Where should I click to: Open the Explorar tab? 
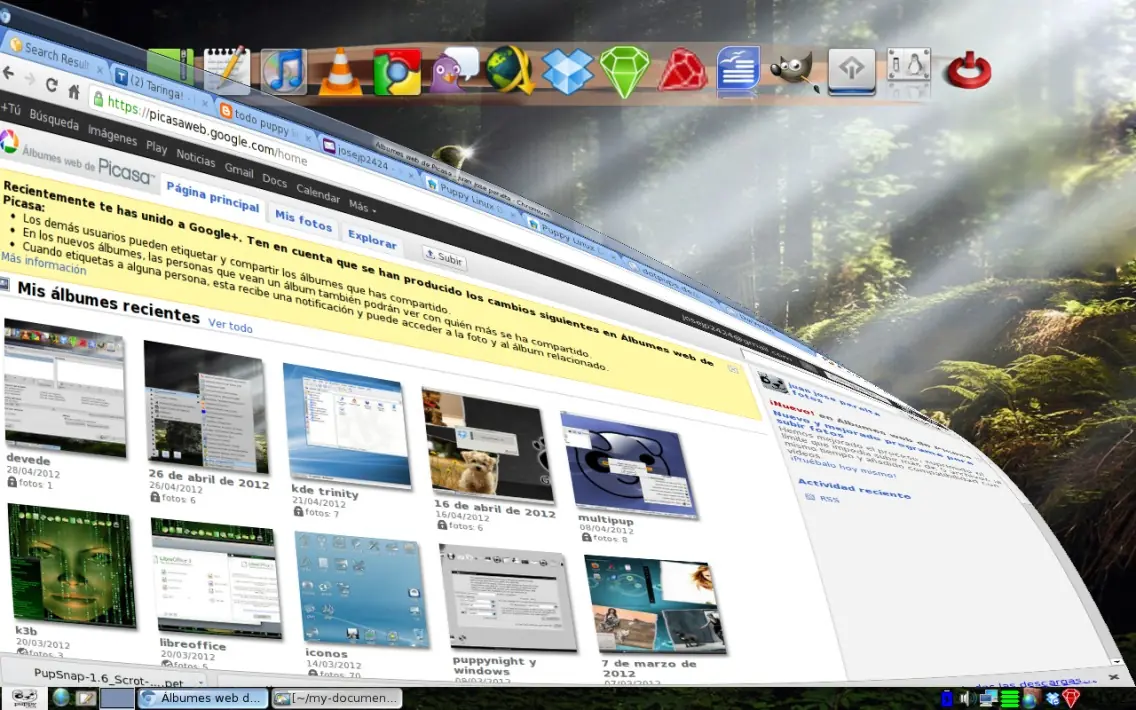tap(372, 240)
